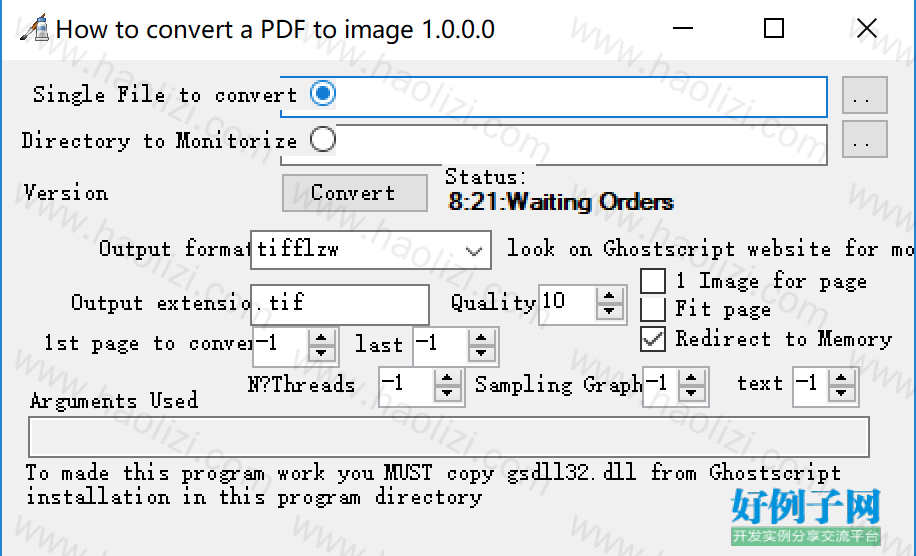
Task: Enable the 1 Image for page checkbox
Action: coord(653,281)
